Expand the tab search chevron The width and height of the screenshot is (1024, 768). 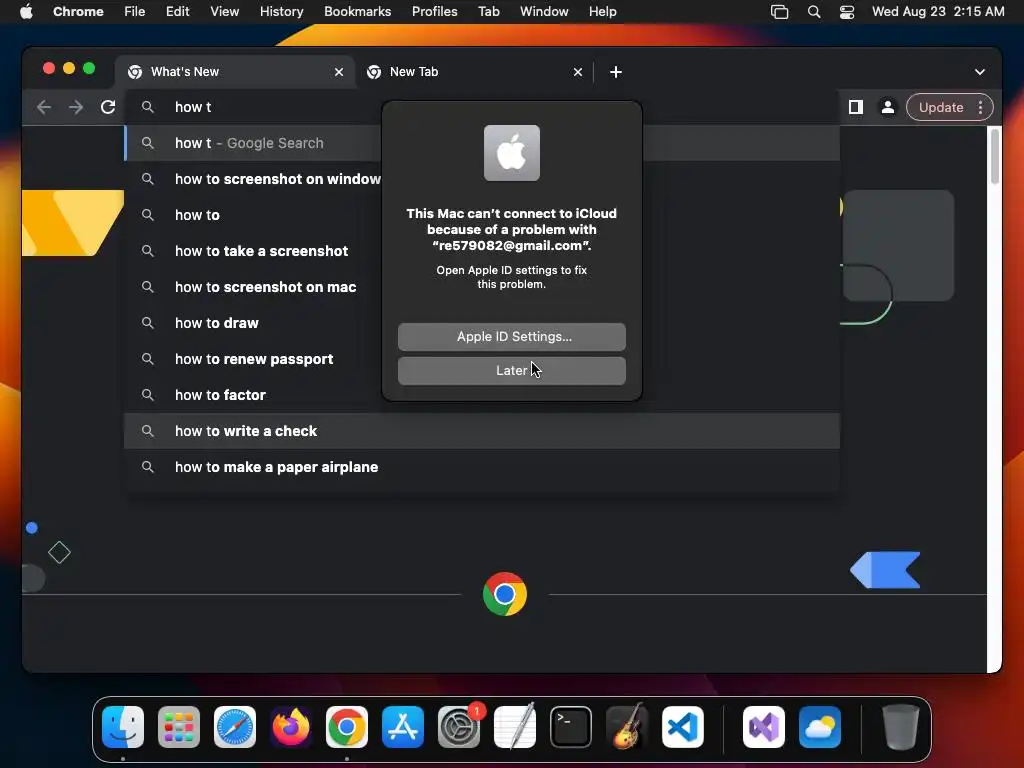[x=980, y=72]
